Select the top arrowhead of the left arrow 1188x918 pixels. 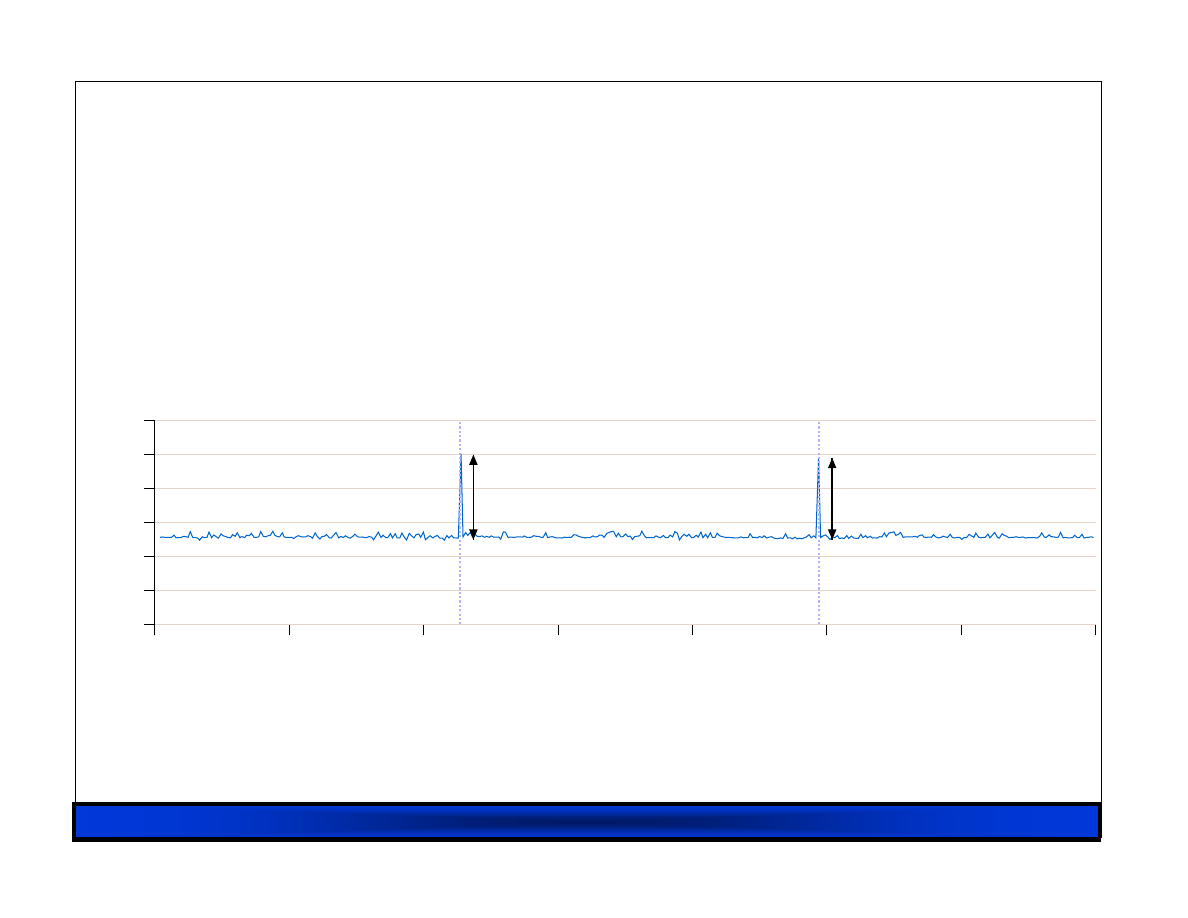tap(473, 460)
